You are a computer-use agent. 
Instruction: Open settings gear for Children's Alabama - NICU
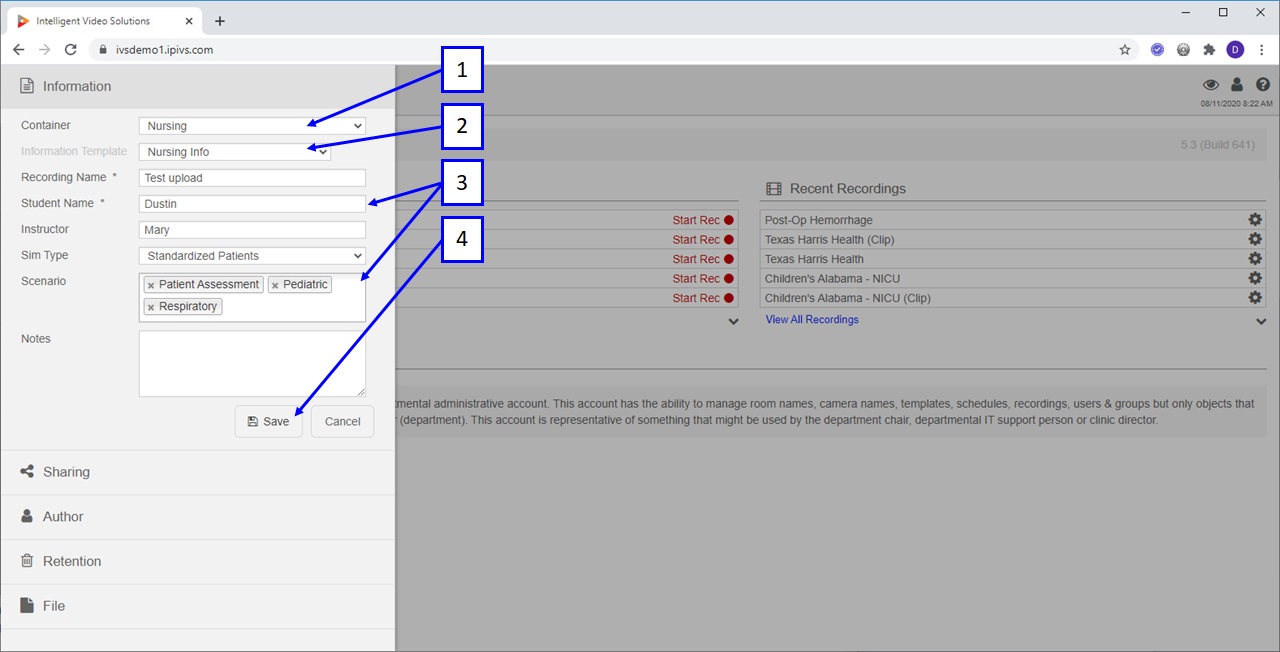tap(1255, 279)
